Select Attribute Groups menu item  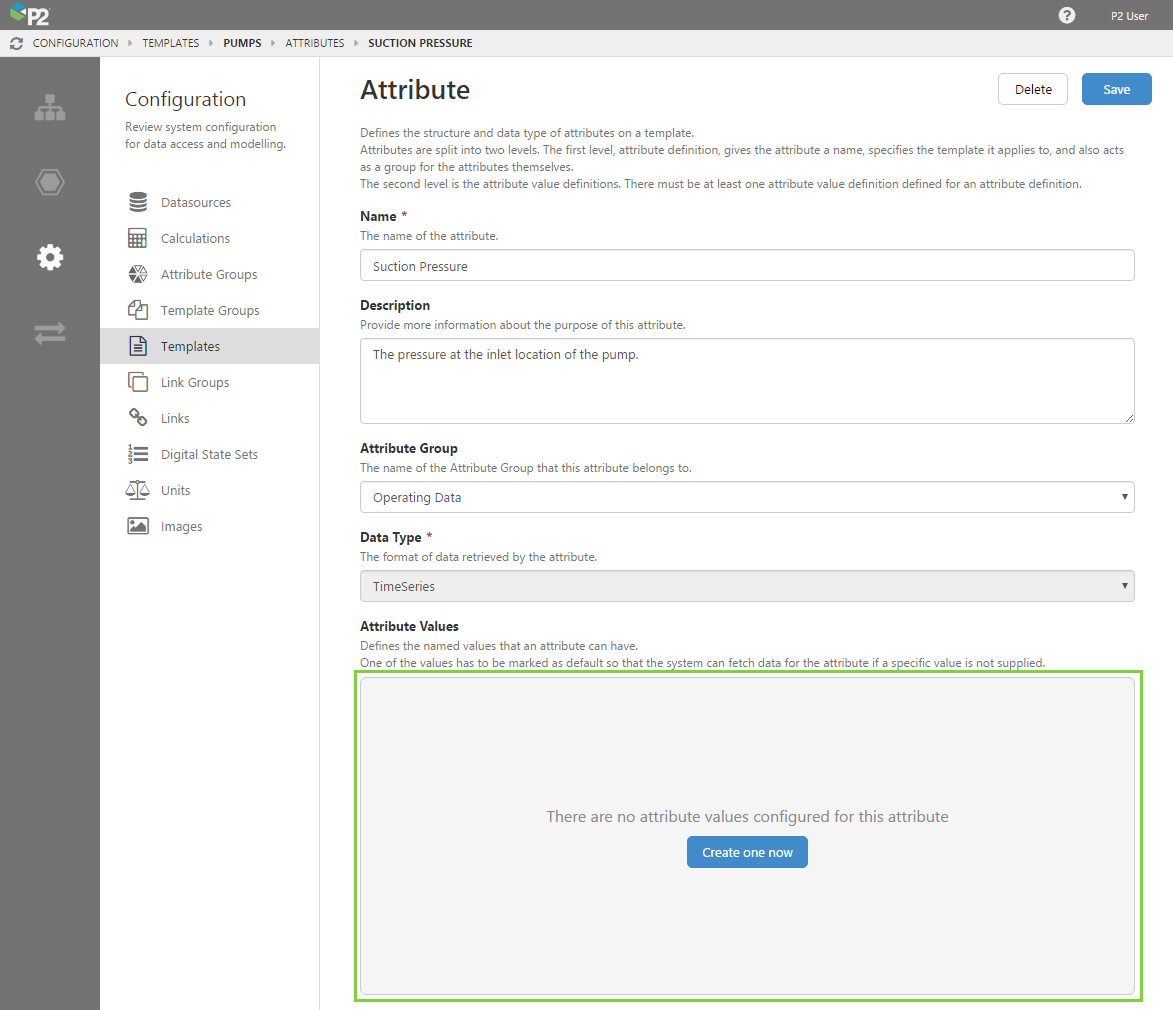click(x=208, y=275)
